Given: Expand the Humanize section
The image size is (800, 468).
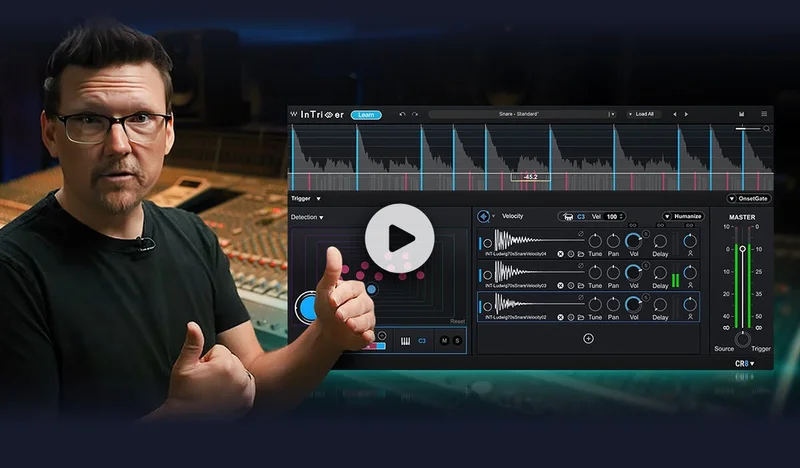Looking at the screenshot, I should [x=684, y=216].
